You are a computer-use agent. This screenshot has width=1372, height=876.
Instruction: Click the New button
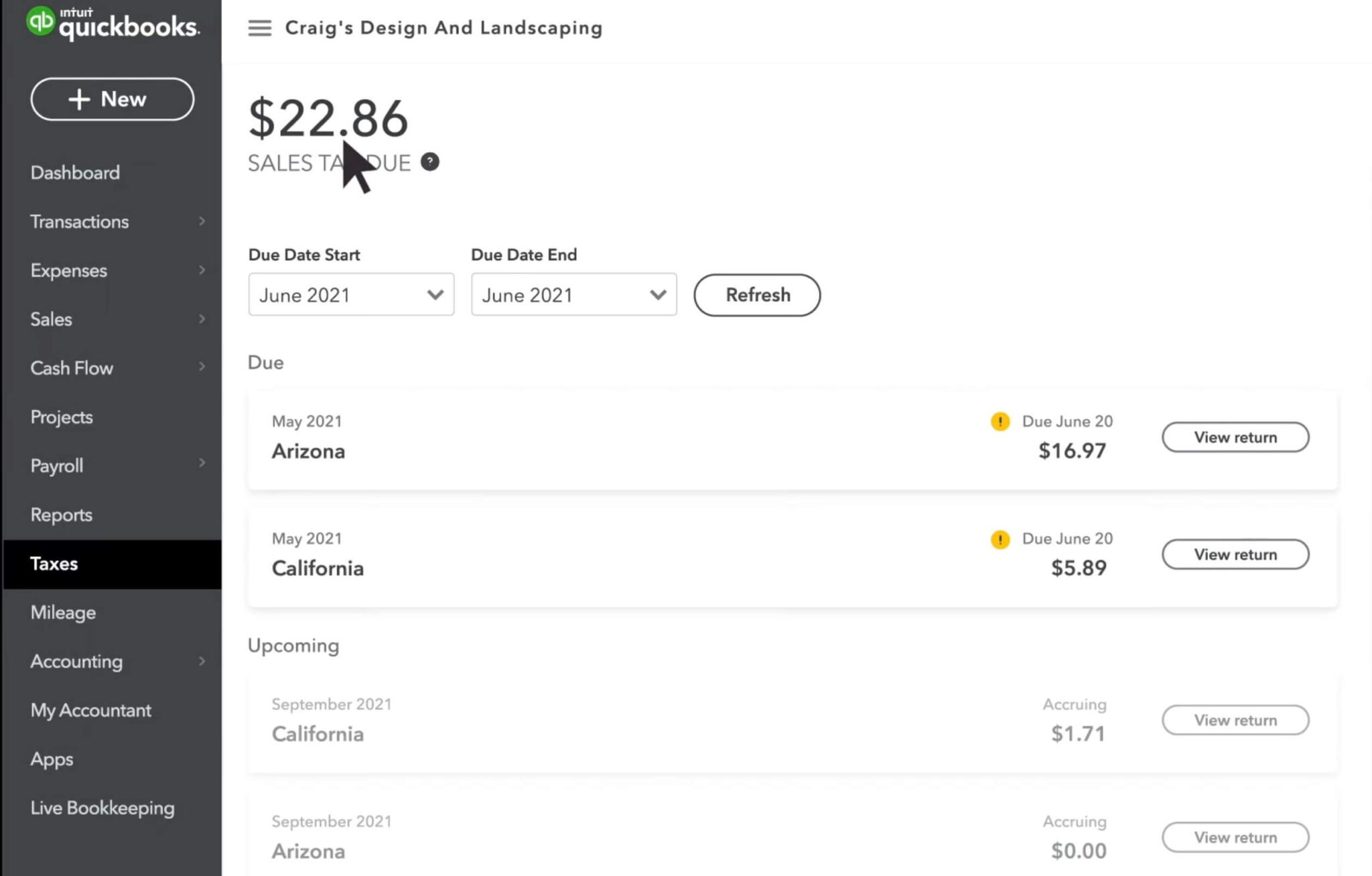tap(112, 99)
